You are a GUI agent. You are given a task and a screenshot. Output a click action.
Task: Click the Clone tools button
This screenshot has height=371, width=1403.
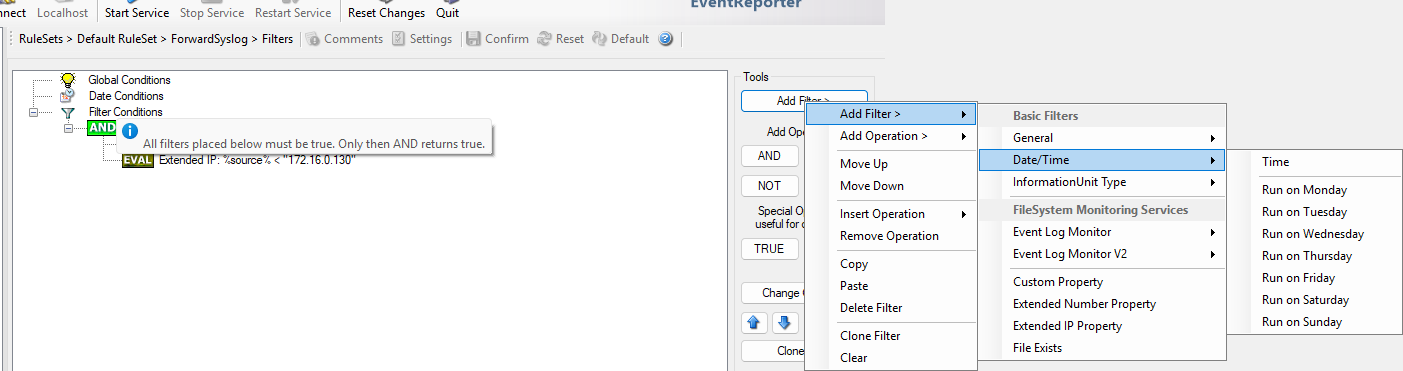tap(773, 351)
